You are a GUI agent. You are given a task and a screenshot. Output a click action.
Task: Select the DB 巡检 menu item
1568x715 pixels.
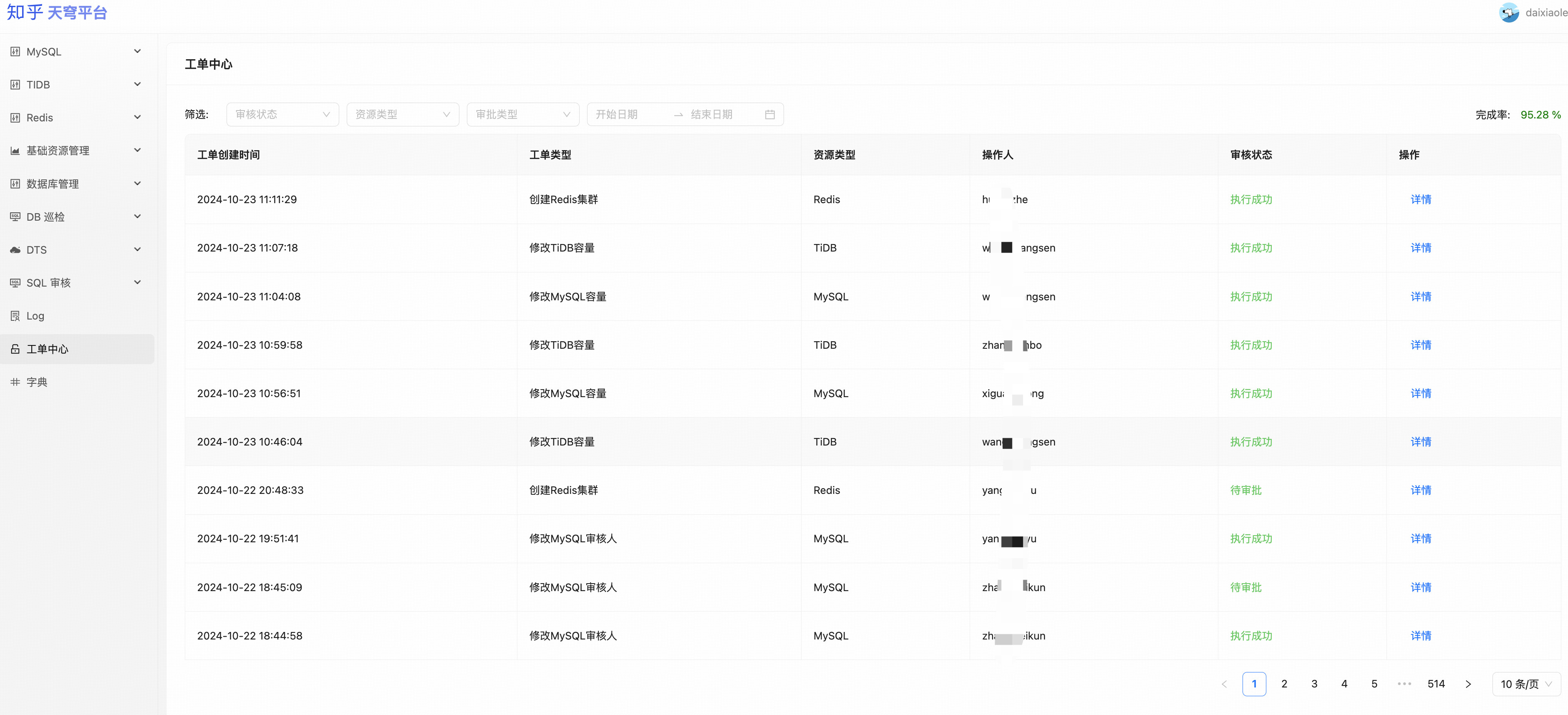tap(45, 217)
